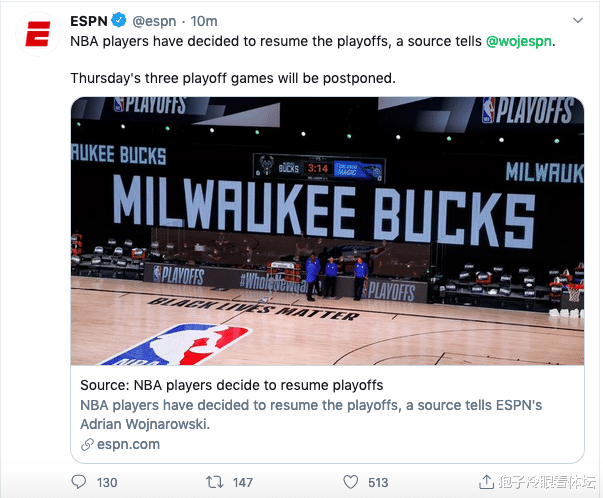Open the @espn handle profile
This screenshot has height=498, width=603.
(x=155, y=21)
